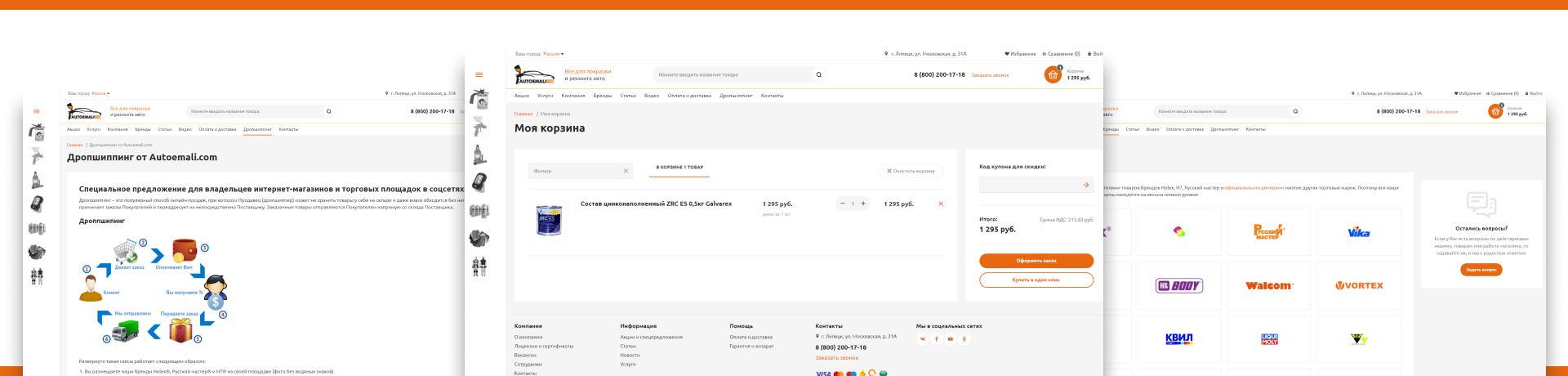Increase ZRC ES quantity with plus
This screenshot has height=376, width=1568.
point(863,204)
